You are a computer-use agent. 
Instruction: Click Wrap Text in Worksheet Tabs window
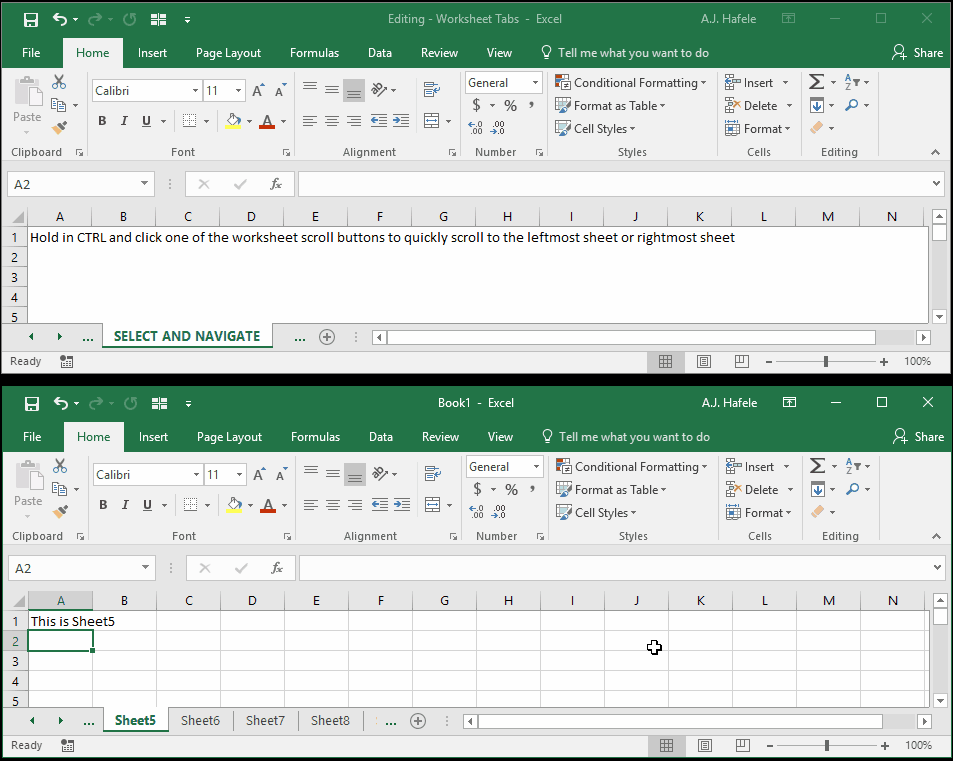coord(432,89)
